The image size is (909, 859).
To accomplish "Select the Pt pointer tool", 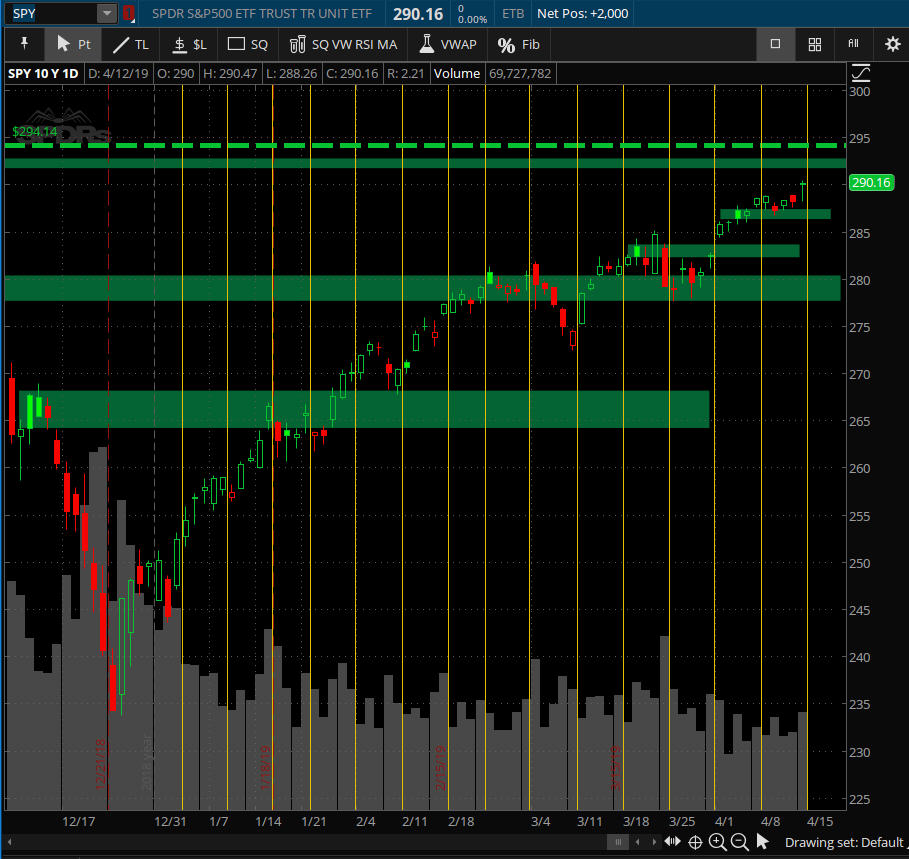I will coord(73,44).
